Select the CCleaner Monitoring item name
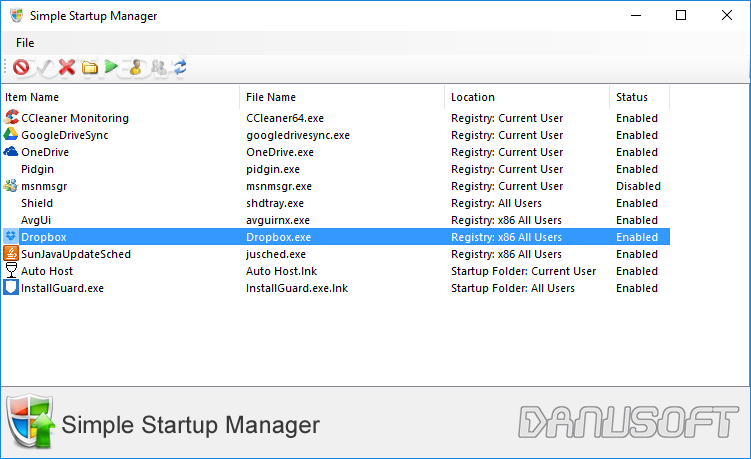The height and width of the screenshot is (459, 751). 75,118
